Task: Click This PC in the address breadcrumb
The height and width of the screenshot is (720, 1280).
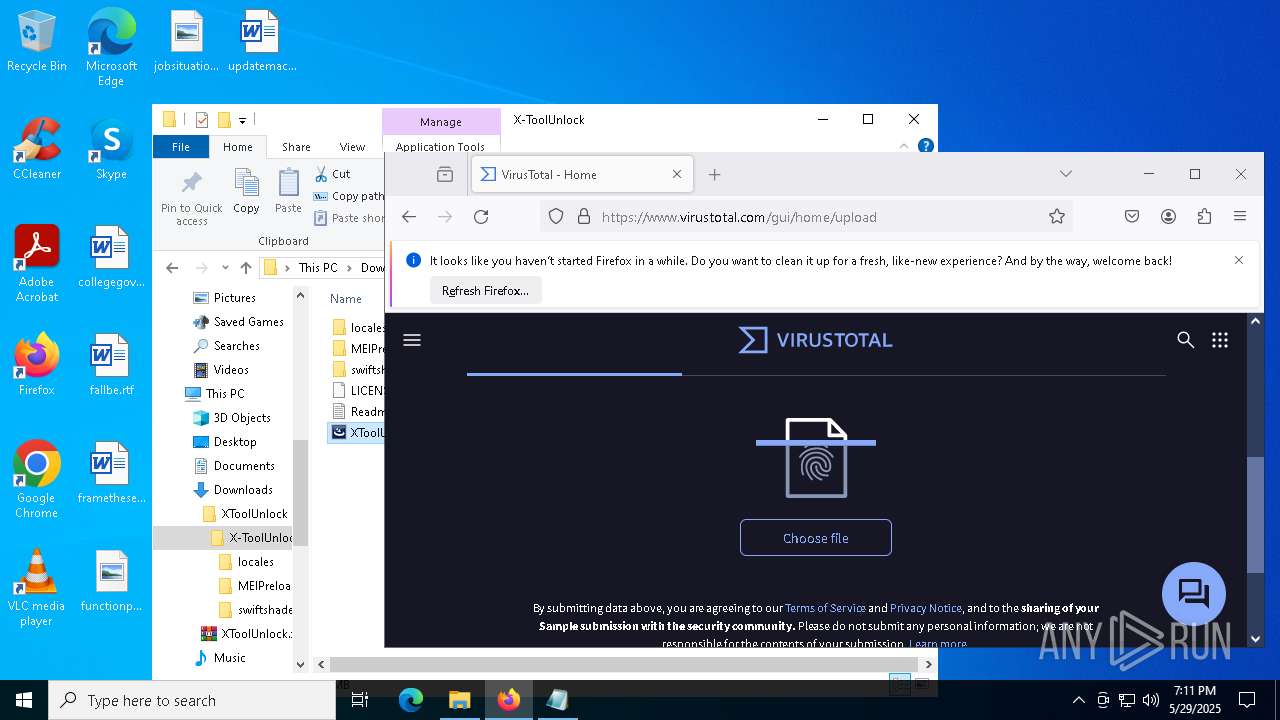Action: click(318, 268)
